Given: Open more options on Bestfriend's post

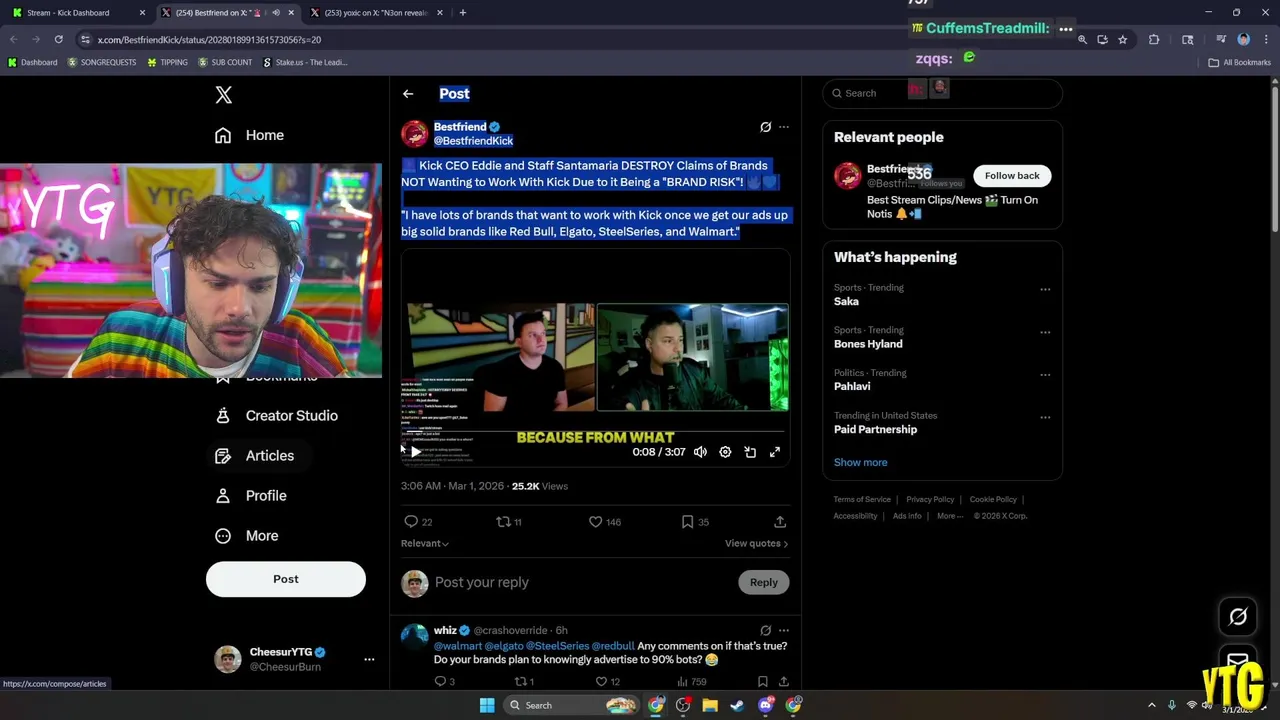Looking at the screenshot, I should point(784,127).
